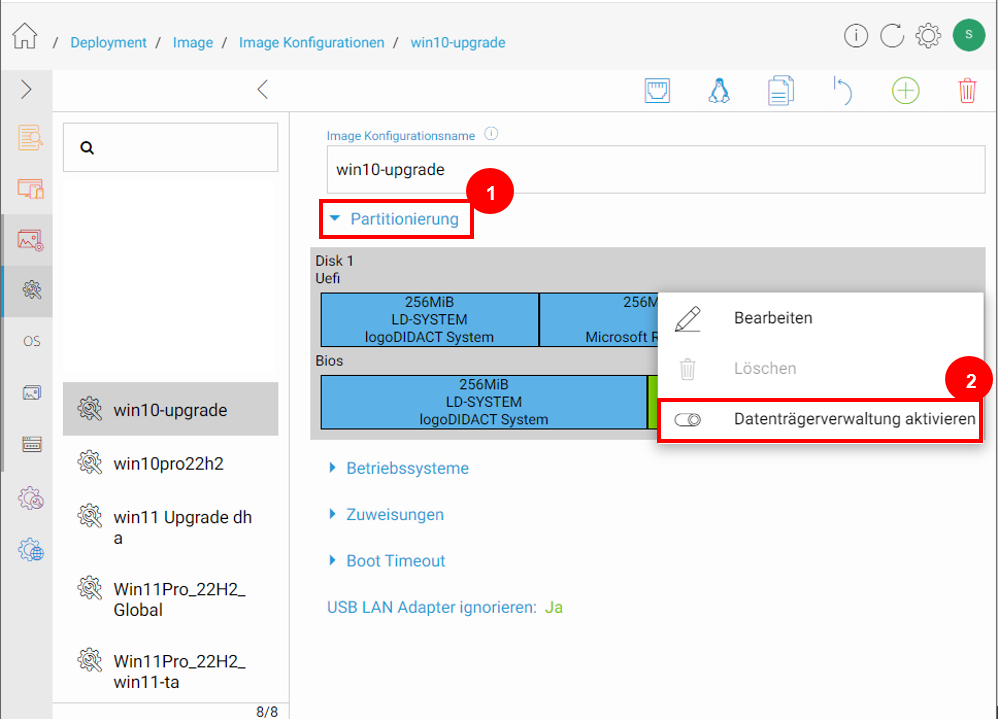Image resolution: width=998 pixels, height=719 pixels.
Task: Select Löschen in the context menu
Action: [820, 368]
